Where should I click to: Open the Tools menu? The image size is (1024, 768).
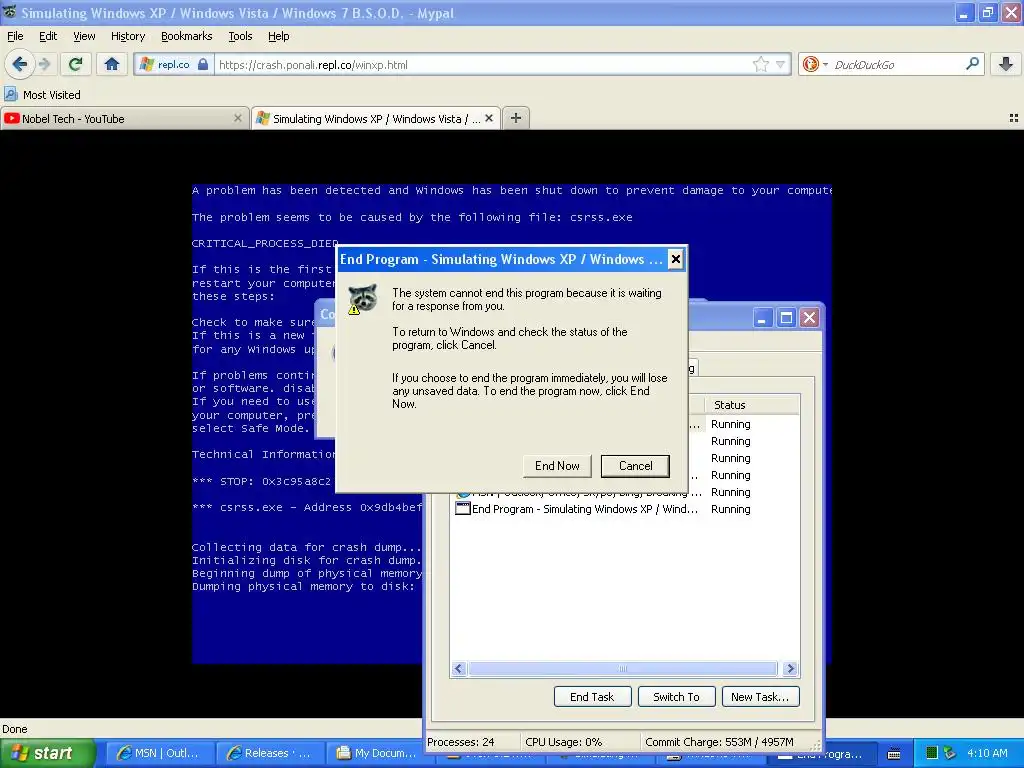click(x=240, y=36)
